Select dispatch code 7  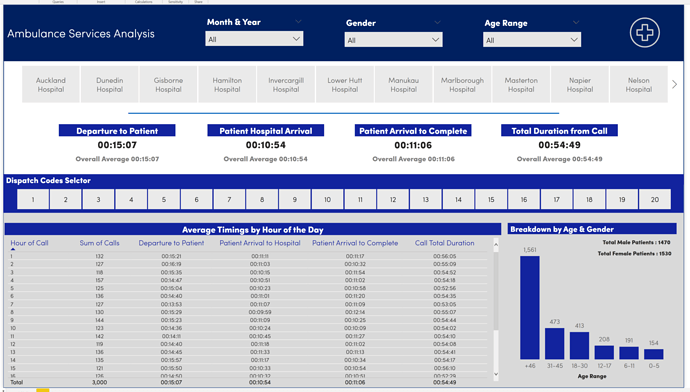coord(229,199)
